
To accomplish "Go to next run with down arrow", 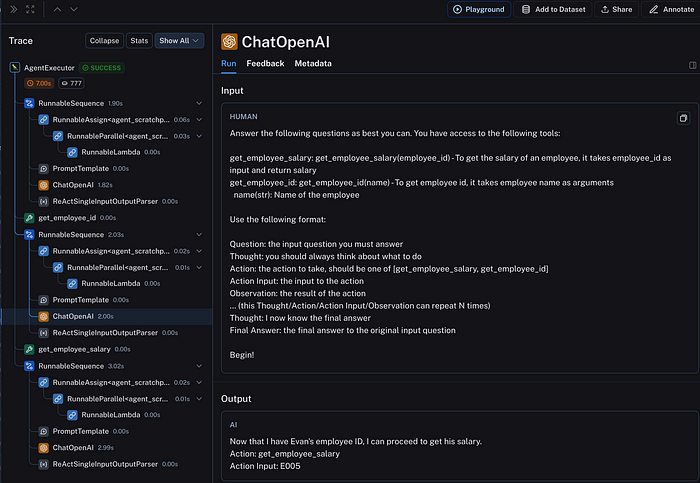I will [74, 9].
